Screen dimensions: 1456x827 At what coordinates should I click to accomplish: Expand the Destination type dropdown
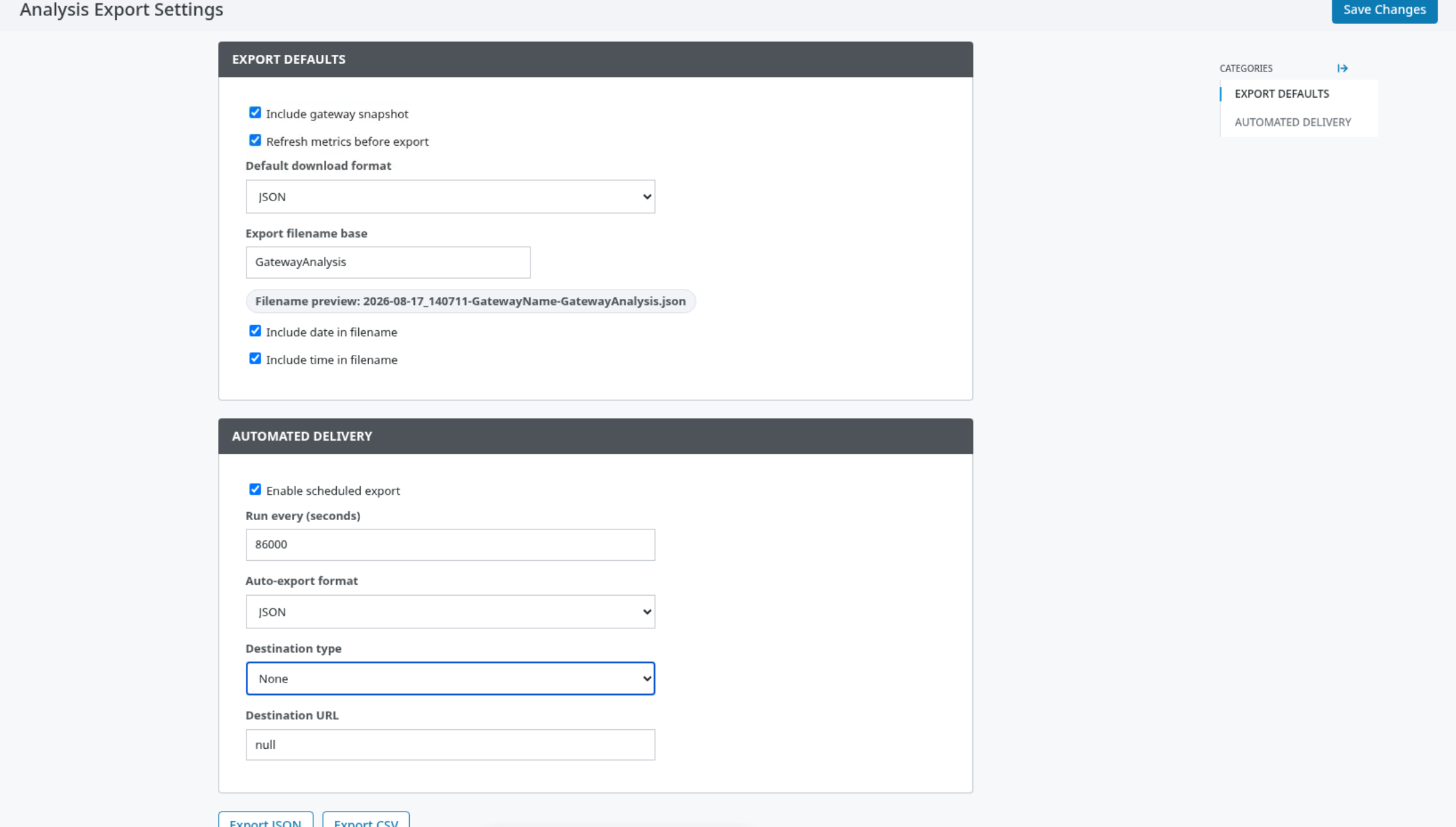tap(450, 679)
